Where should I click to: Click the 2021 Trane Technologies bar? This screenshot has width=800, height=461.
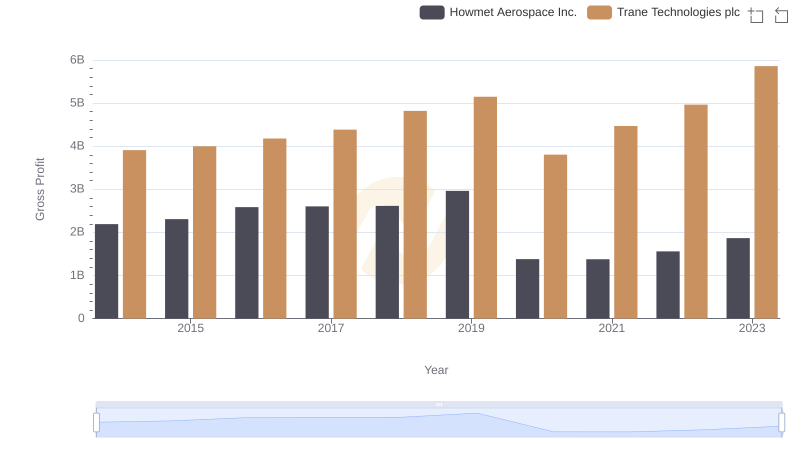(626, 222)
